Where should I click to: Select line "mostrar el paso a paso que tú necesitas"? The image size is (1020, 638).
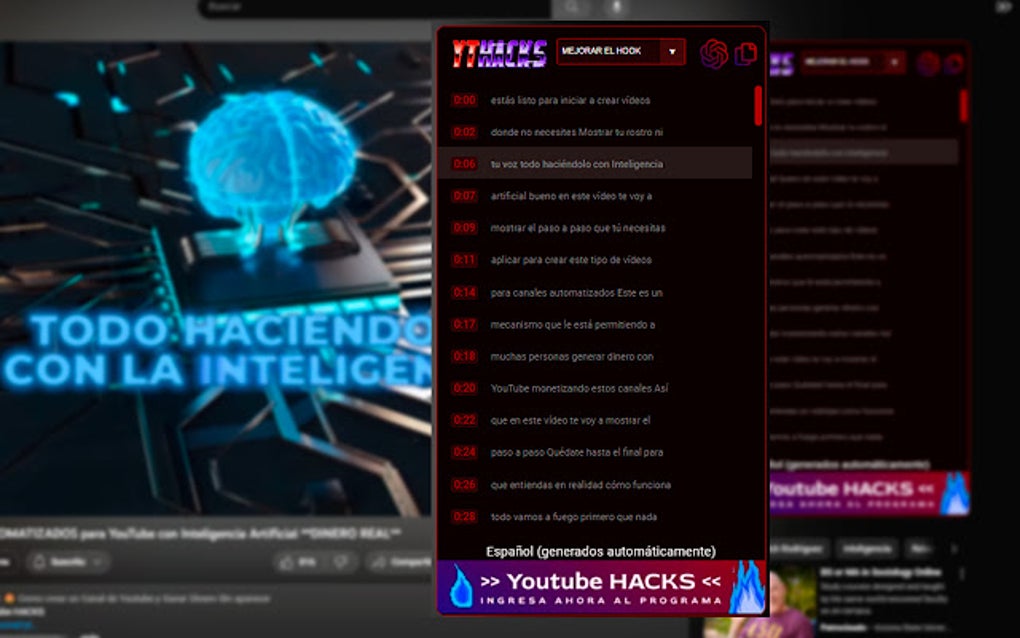tap(578, 228)
